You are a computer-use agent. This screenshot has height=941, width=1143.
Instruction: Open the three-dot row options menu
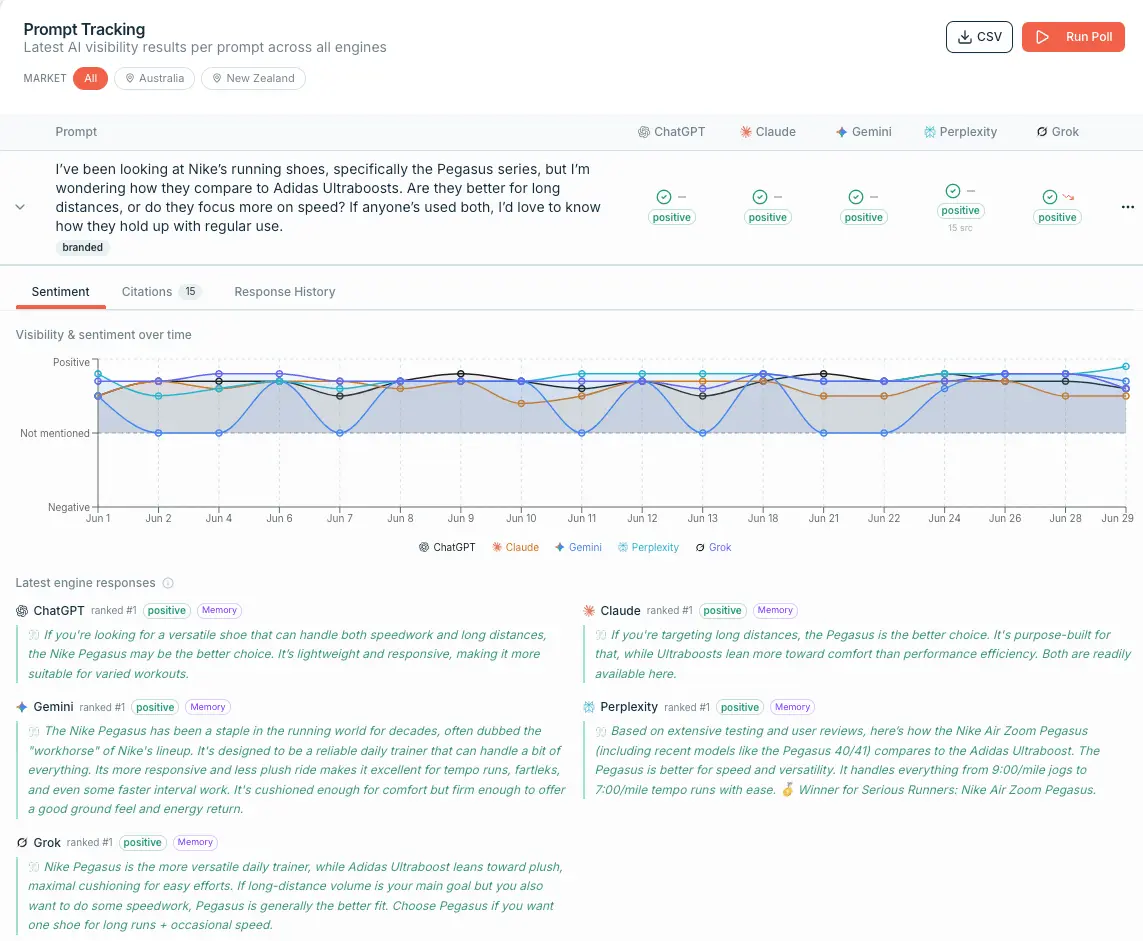[1128, 207]
